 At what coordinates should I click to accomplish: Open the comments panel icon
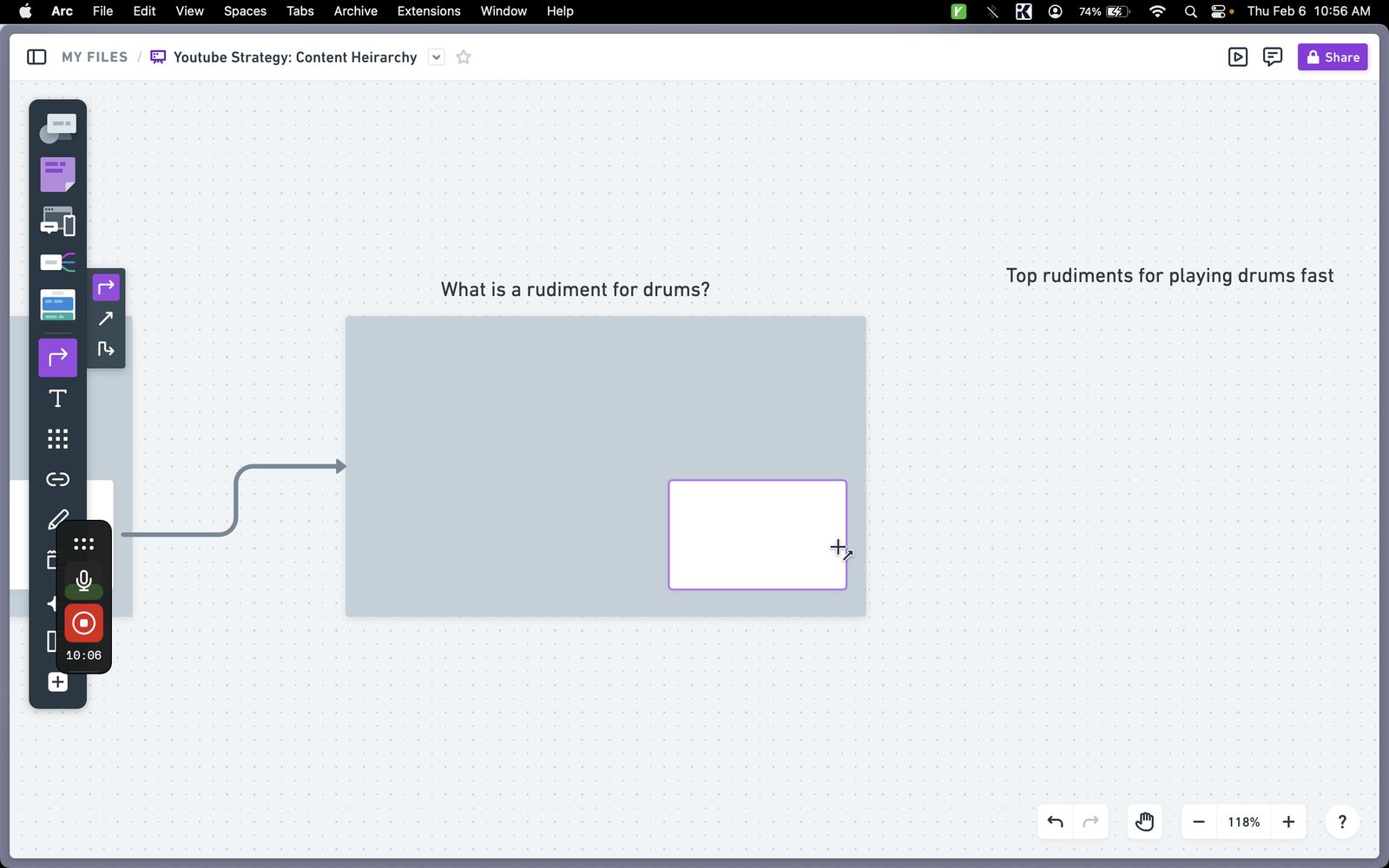1273,57
